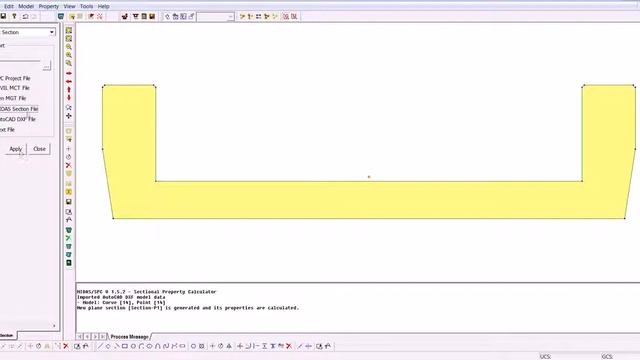This screenshot has height=360, width=640.
Task: Click the red X icon beside drawing tools
Action: pos(66,346)
